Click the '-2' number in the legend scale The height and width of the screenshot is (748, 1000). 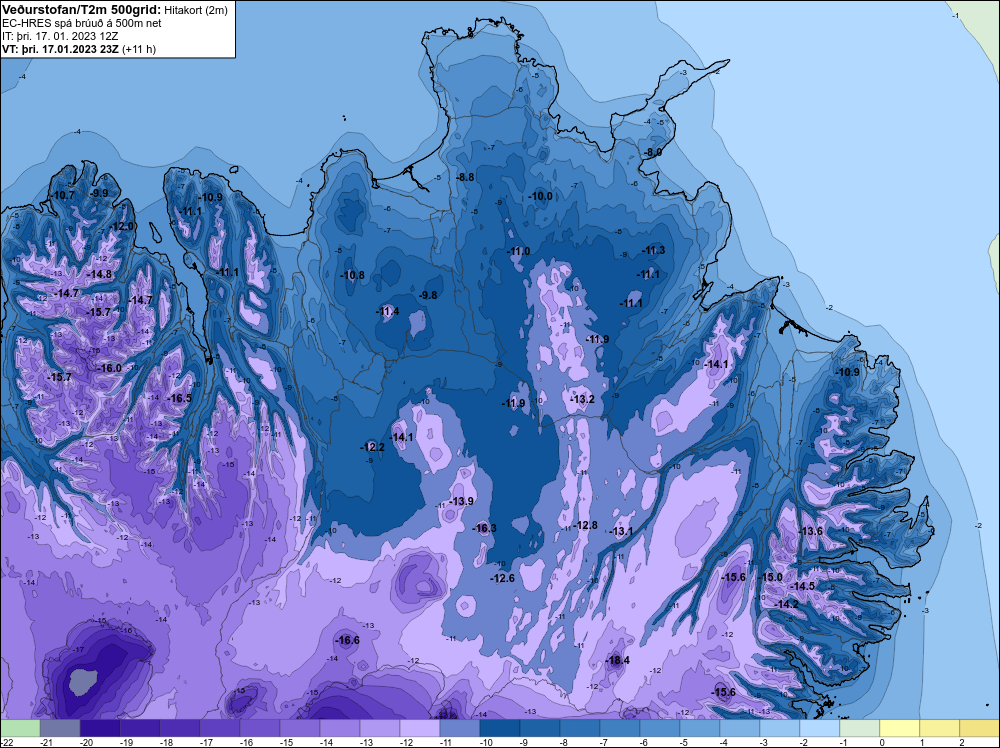click(804, 742)
